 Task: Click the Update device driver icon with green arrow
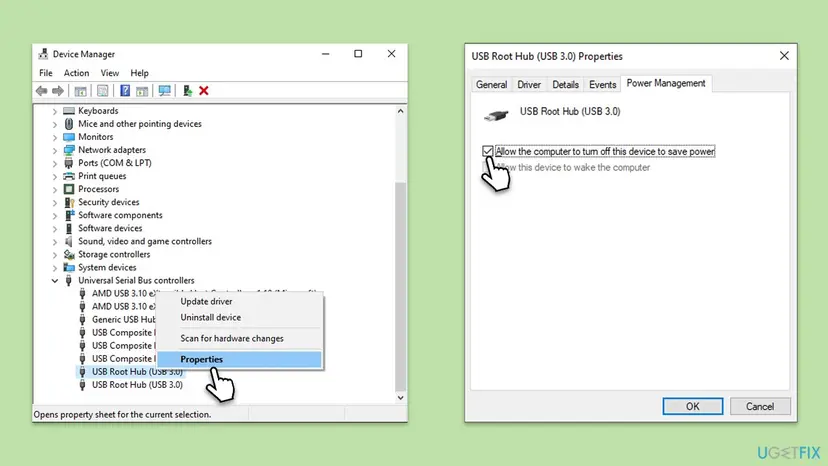tap(187, 91)
